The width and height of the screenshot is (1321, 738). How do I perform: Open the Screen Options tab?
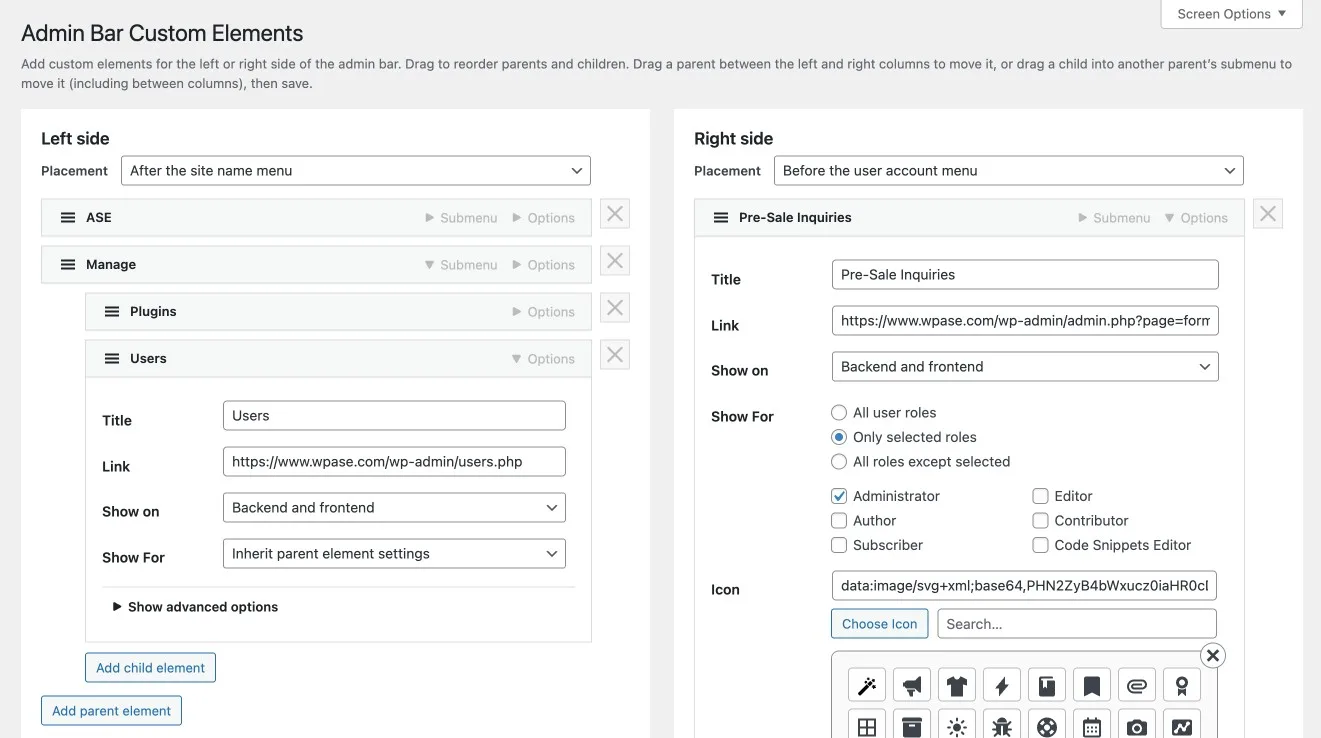coord(1231,14)
